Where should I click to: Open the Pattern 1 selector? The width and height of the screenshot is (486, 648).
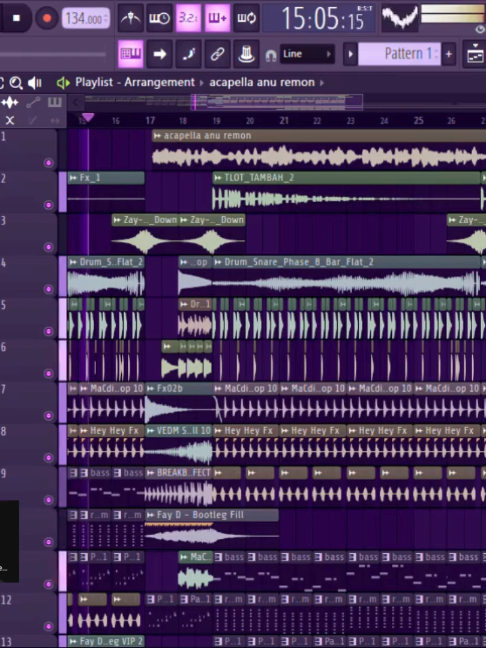coord(399,54)
